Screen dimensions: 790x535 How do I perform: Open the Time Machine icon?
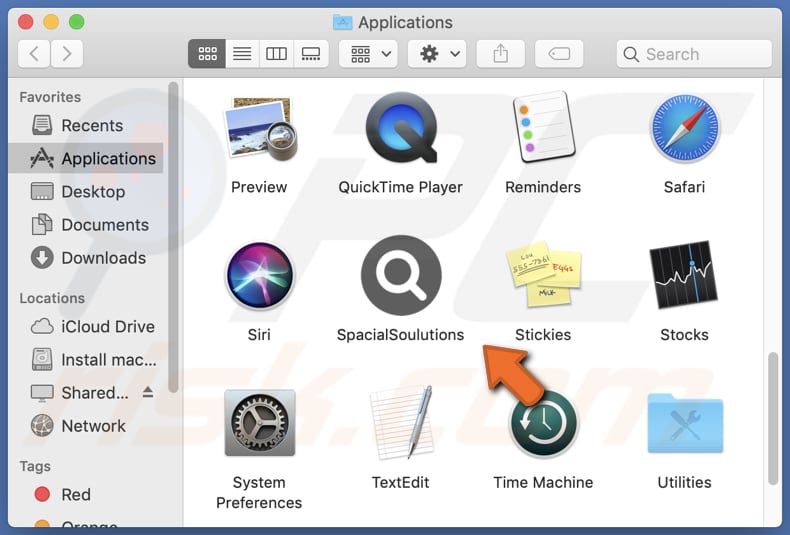point(544,423)
